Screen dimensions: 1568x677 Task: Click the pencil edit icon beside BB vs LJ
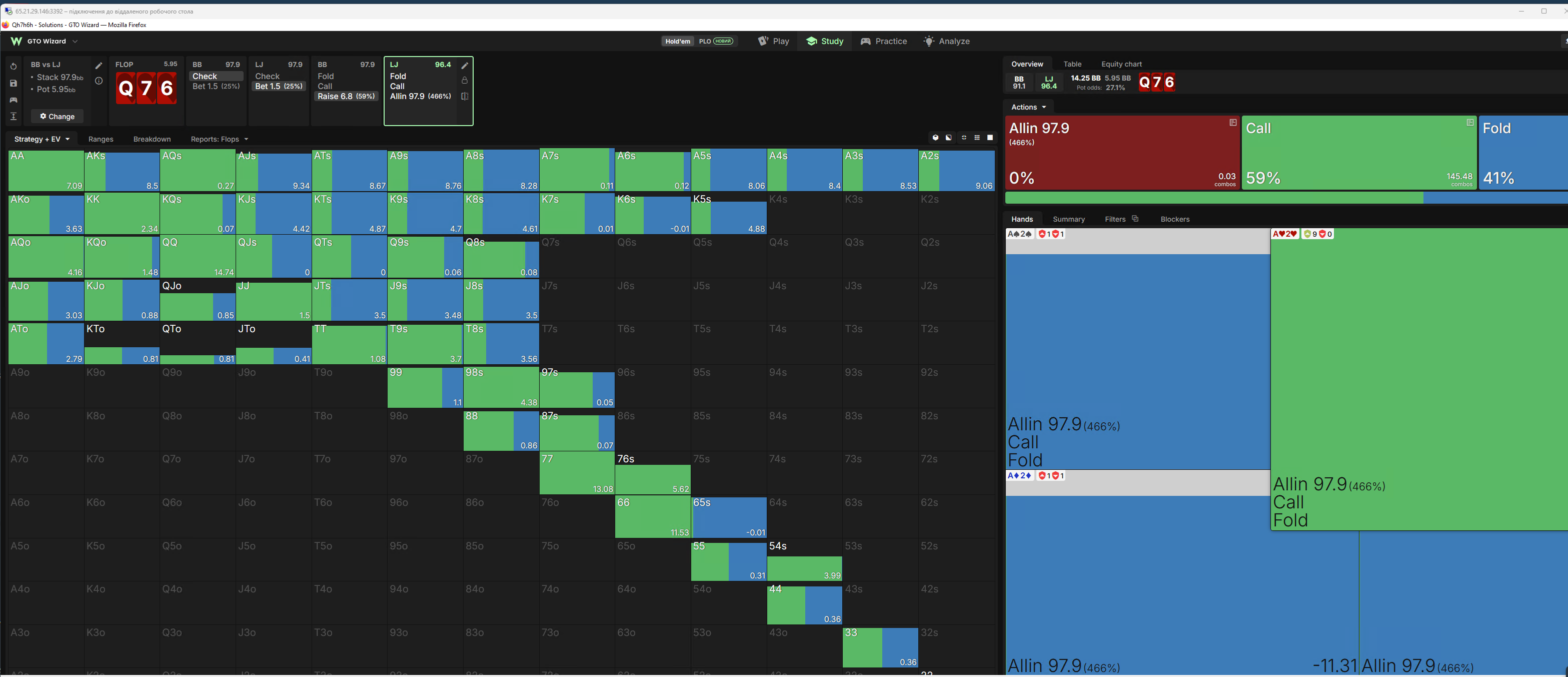click(99, 66)
